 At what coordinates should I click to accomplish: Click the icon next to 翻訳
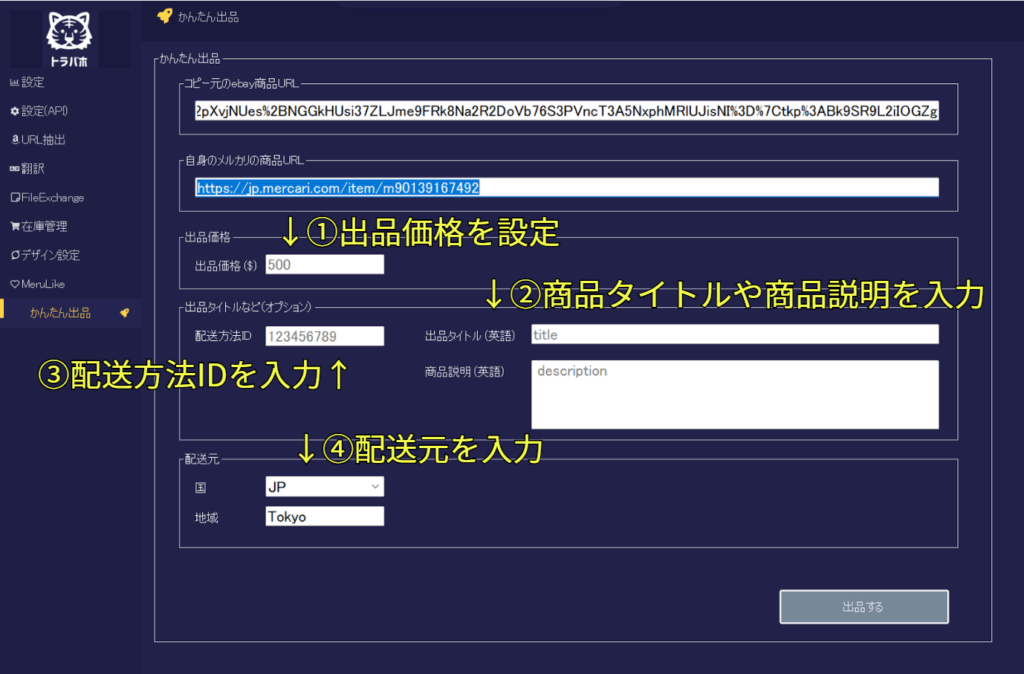pyautogui.click(x=14, y=169)
